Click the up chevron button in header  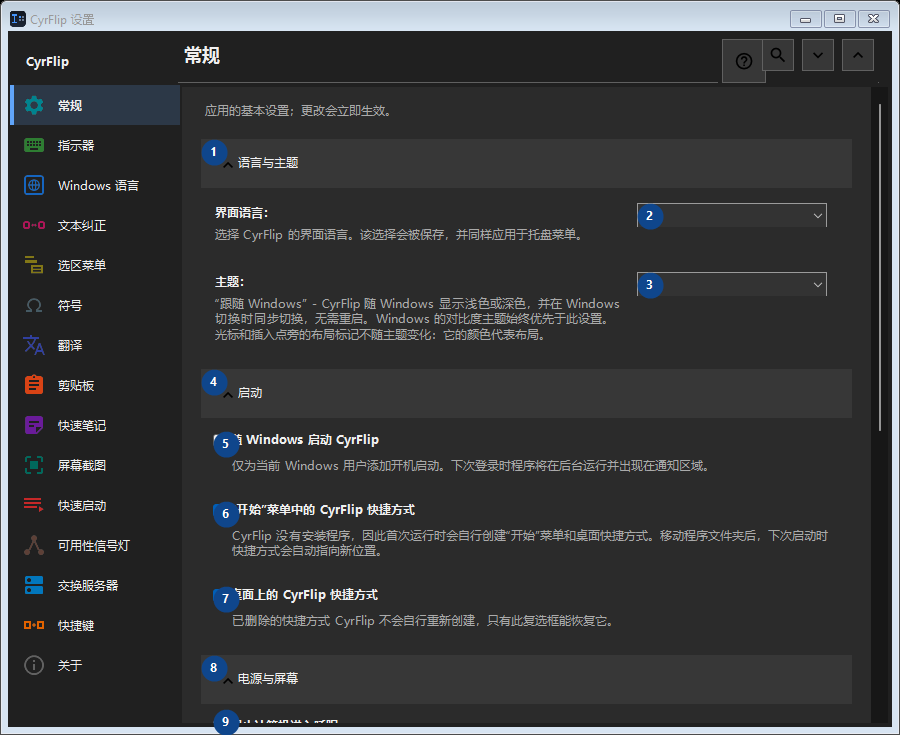(858, 55)
